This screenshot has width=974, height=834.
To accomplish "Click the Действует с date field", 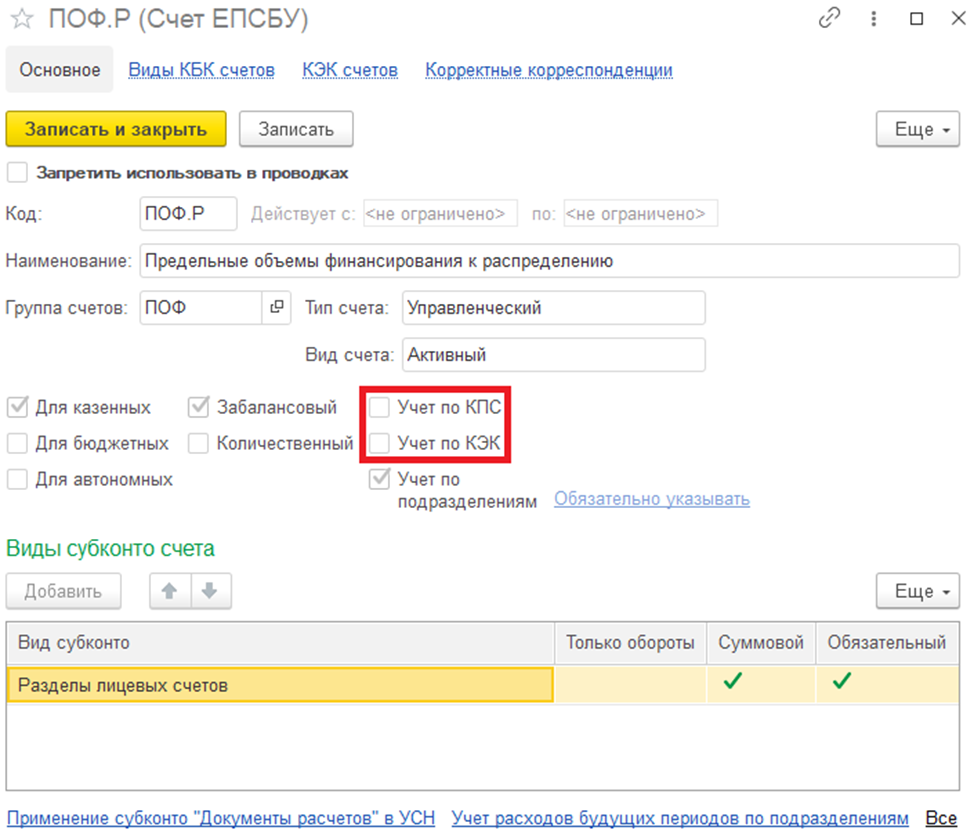I will (440, 214).
